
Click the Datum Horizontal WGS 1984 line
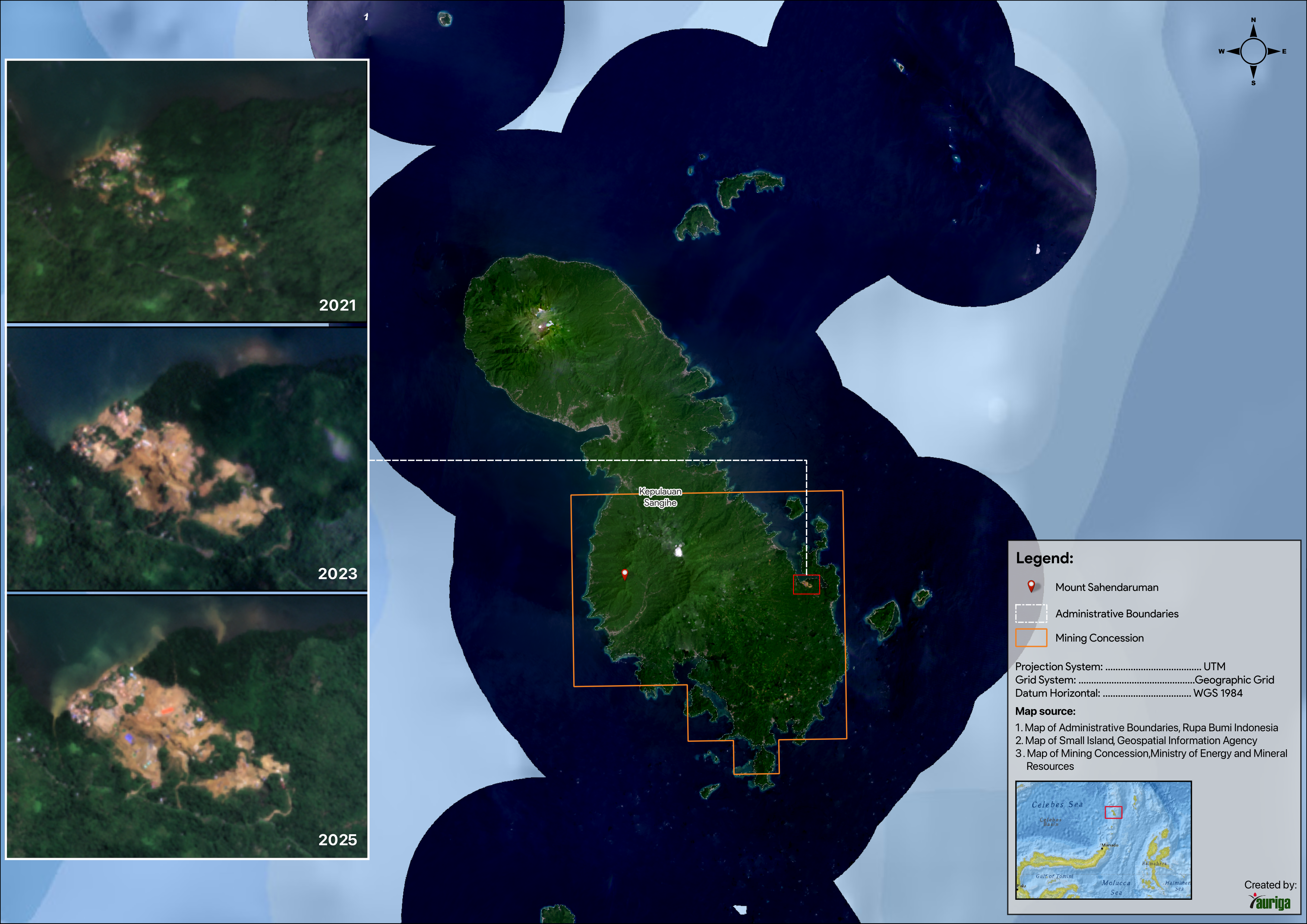click(1129, 693)
